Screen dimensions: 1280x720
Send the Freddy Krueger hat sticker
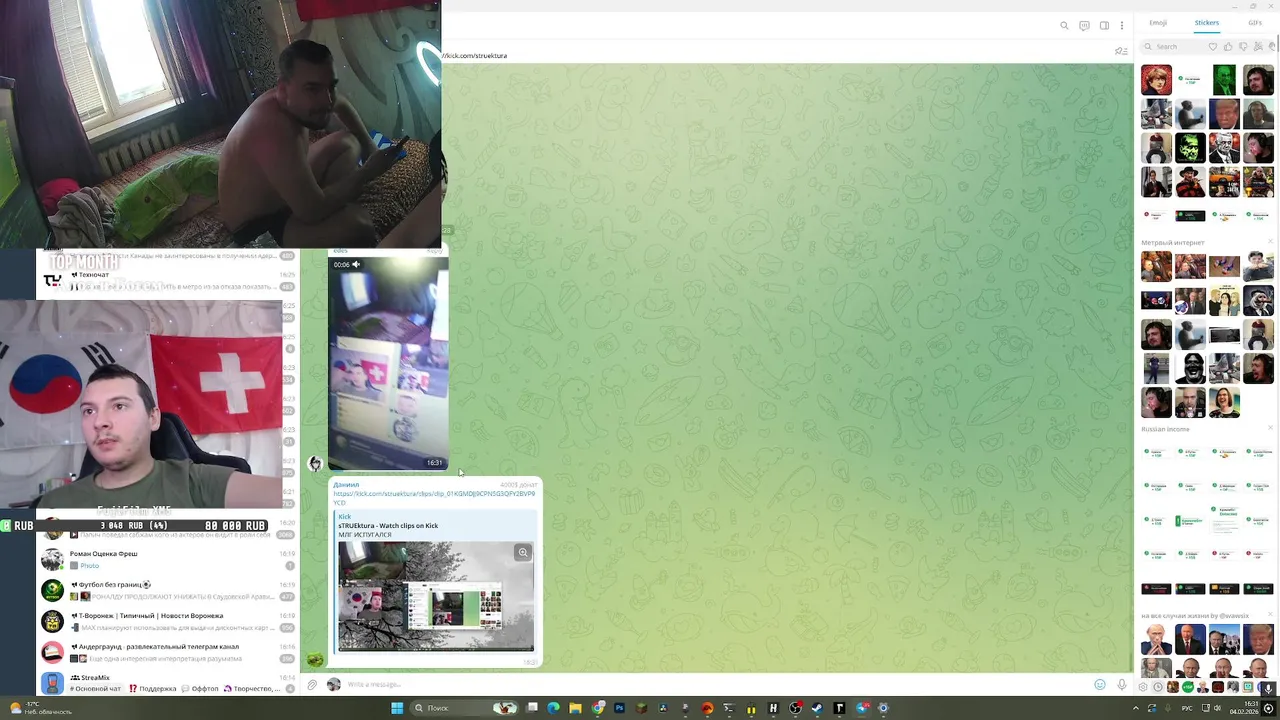[x=1190, y=182]
